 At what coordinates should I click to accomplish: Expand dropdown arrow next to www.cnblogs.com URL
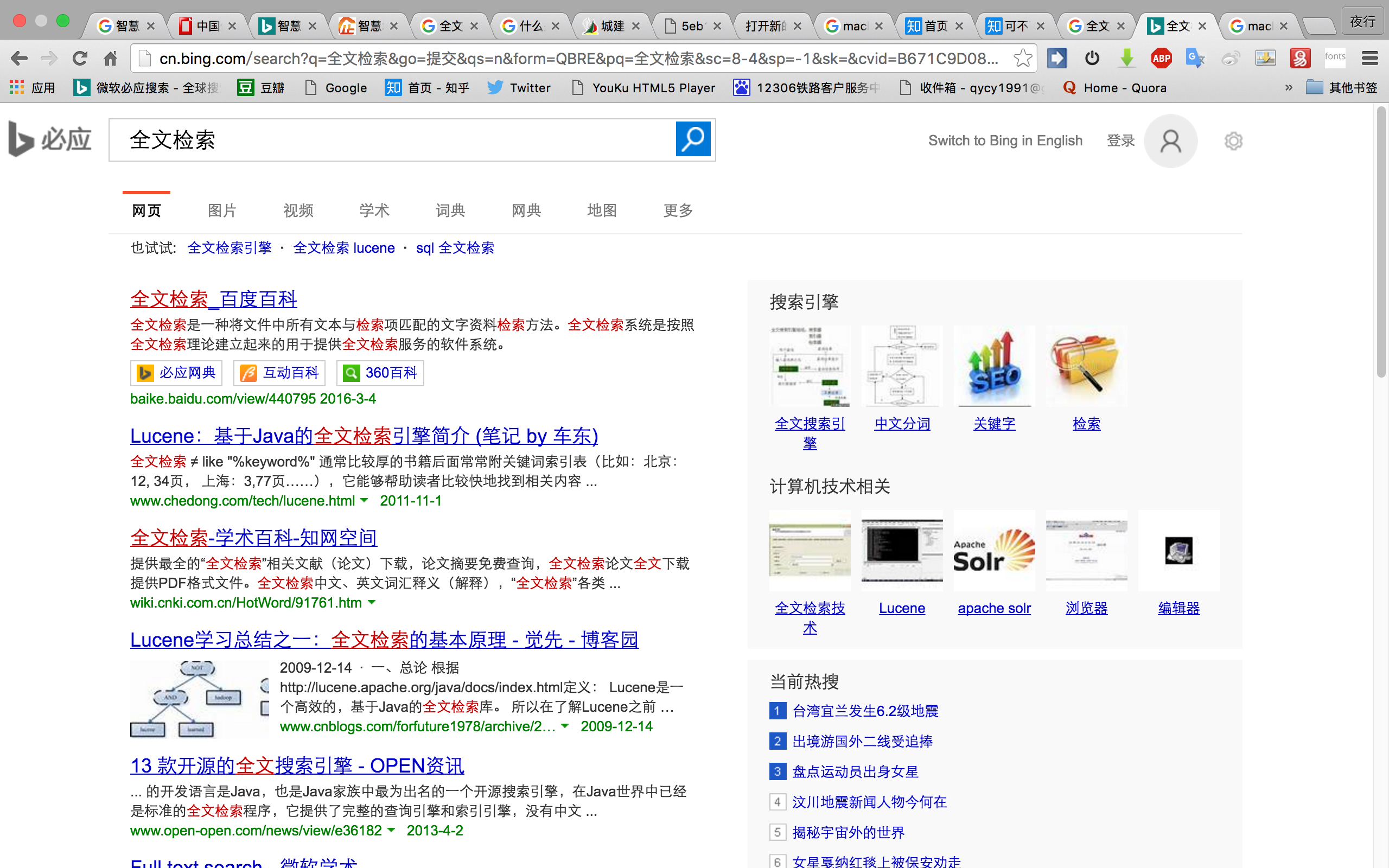(x=565, y=726)
